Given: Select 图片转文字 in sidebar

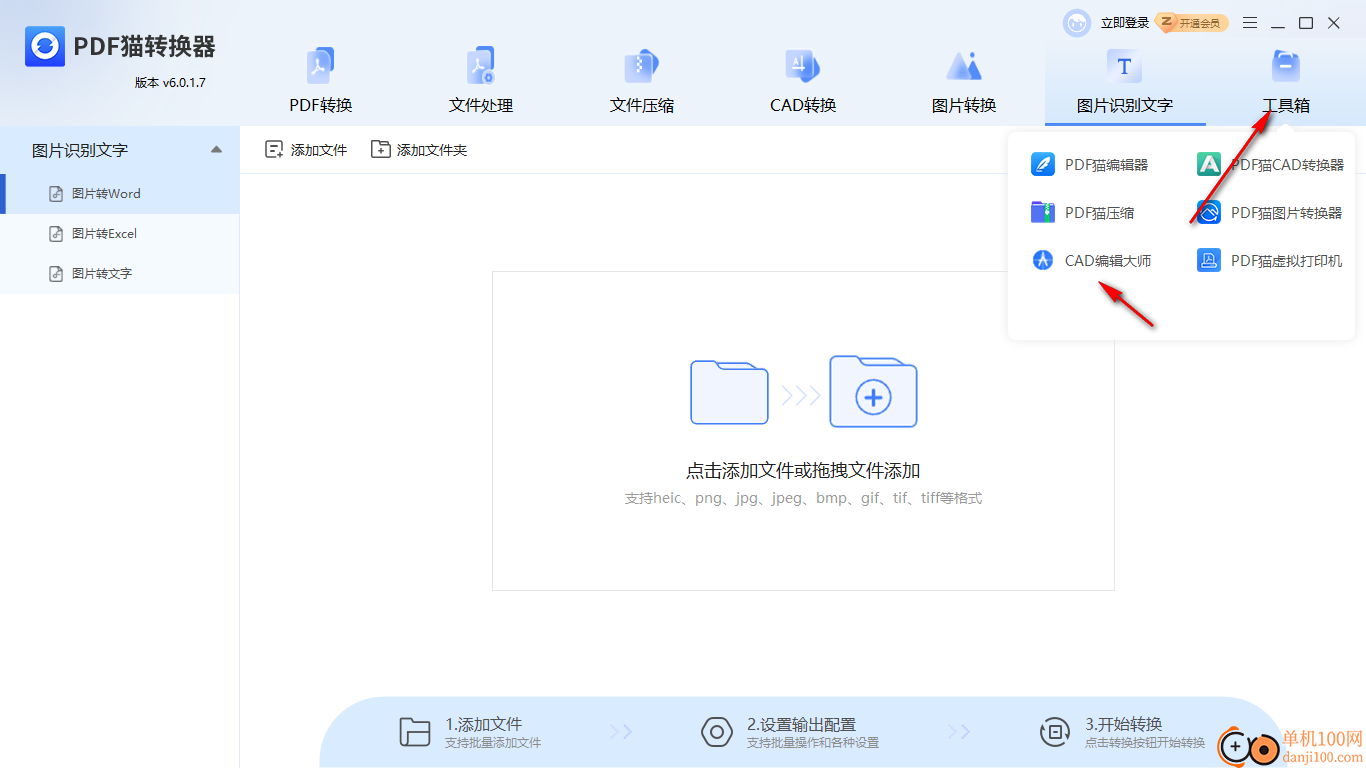Looking at the screenshot, I should point(120,274).
